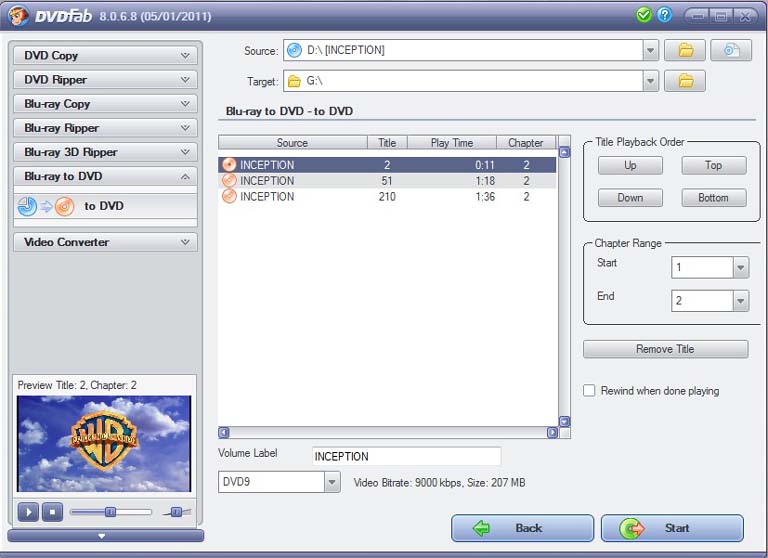Sort list by Source column header
This screenshot has height=558, width=768.
point(292,143)
